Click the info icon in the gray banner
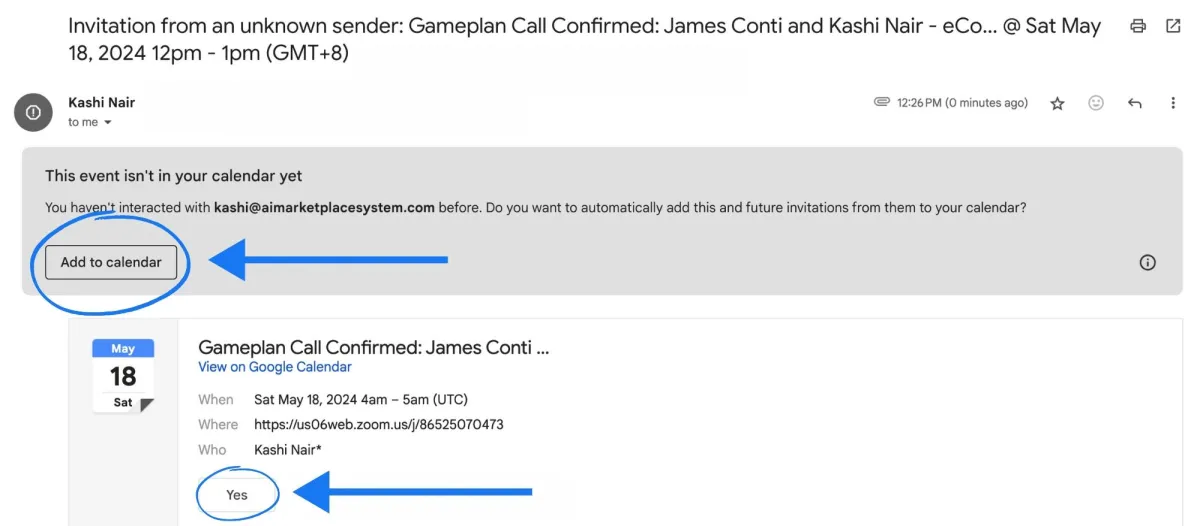1200x526 pixels. [1148, 262]
